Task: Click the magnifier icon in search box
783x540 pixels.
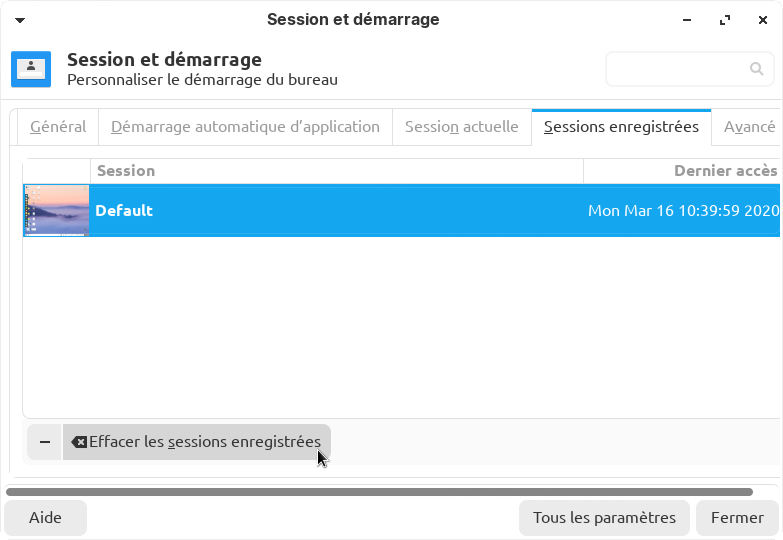Action: (x=756, y=69)
